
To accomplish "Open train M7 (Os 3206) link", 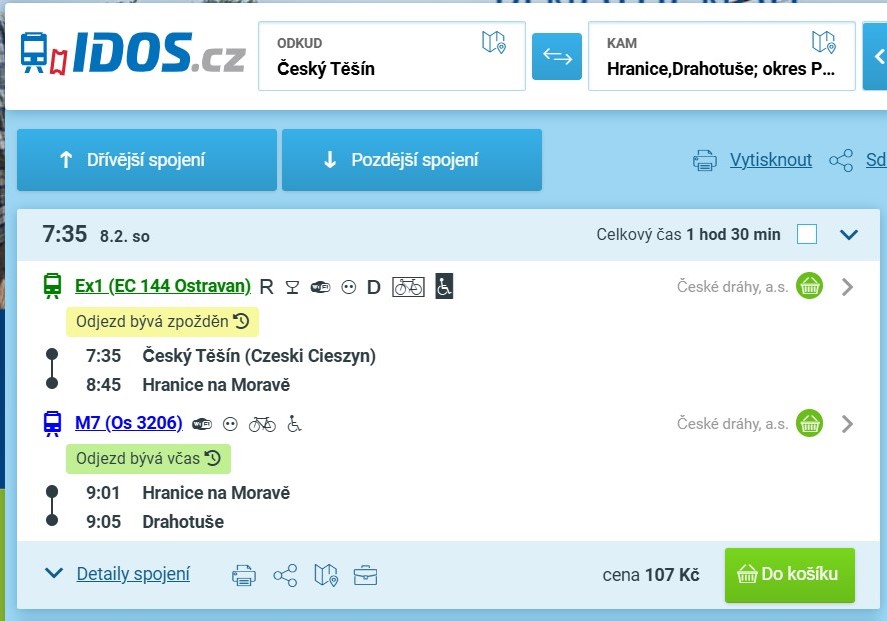I will pos(129,423).
